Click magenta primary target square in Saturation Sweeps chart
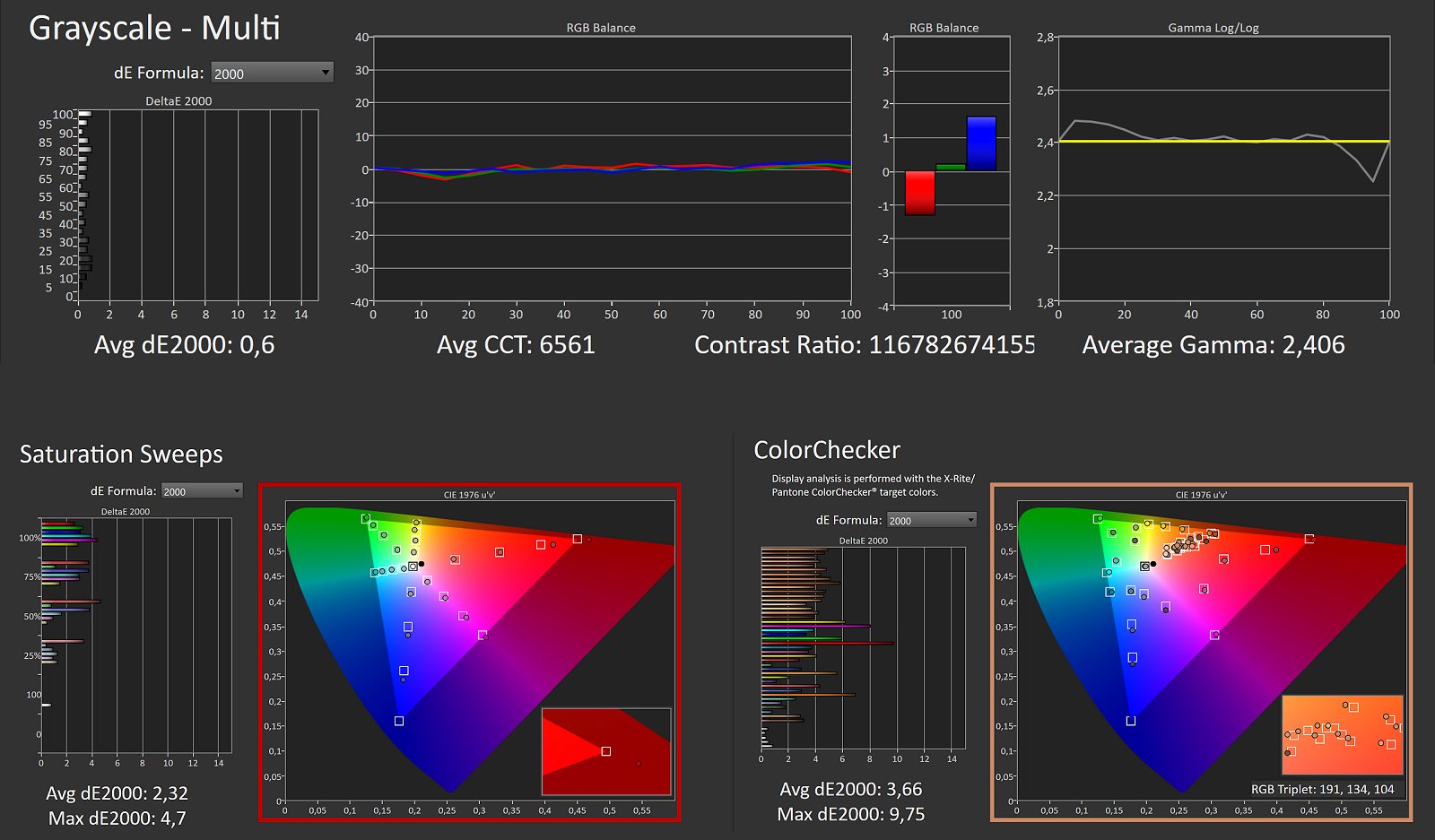 pos(483,635)
